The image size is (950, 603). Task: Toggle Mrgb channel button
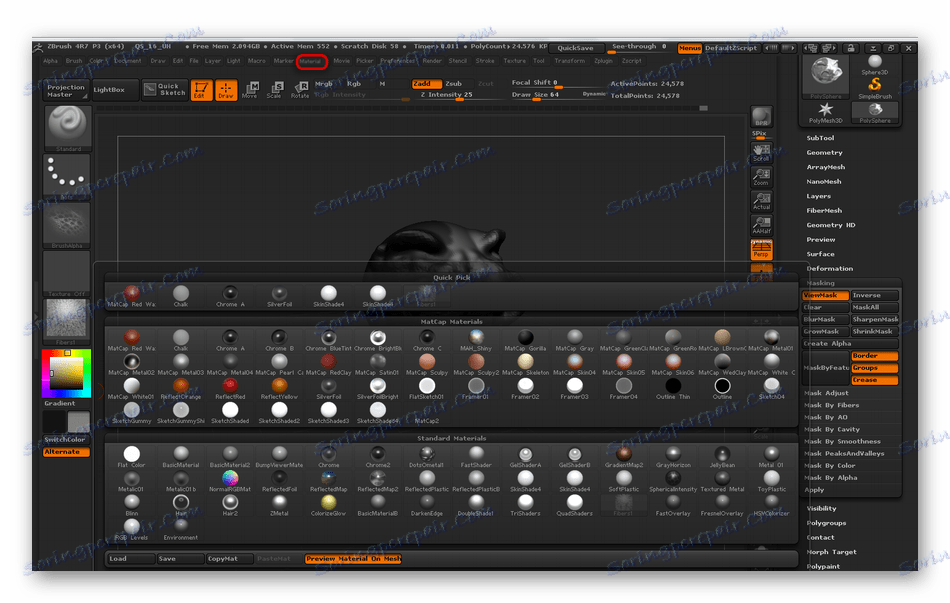tap(324, 84)
